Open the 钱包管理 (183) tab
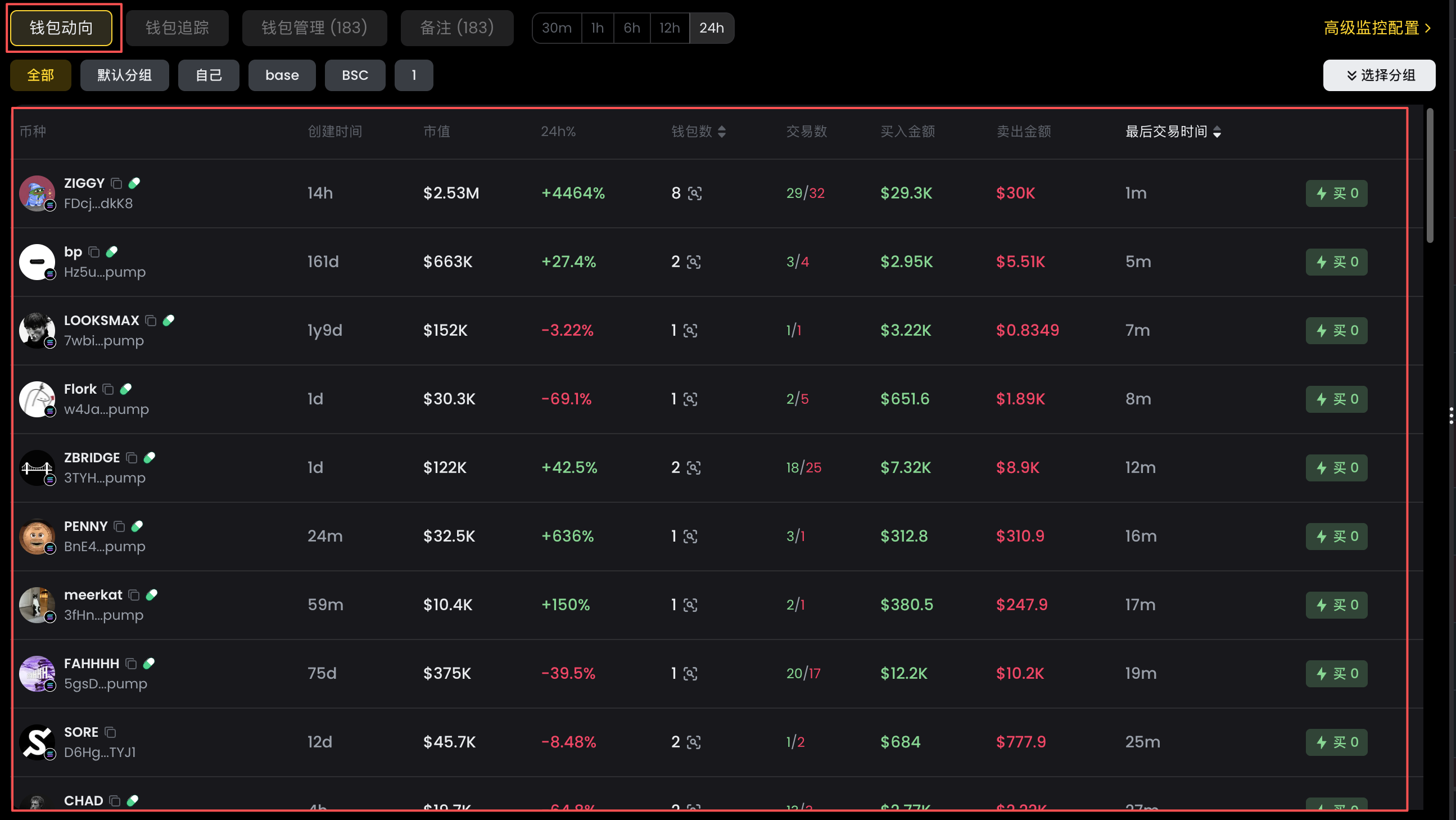This screenshot has width=1456, height=820. pyautogui.click(x=314, y=28)
